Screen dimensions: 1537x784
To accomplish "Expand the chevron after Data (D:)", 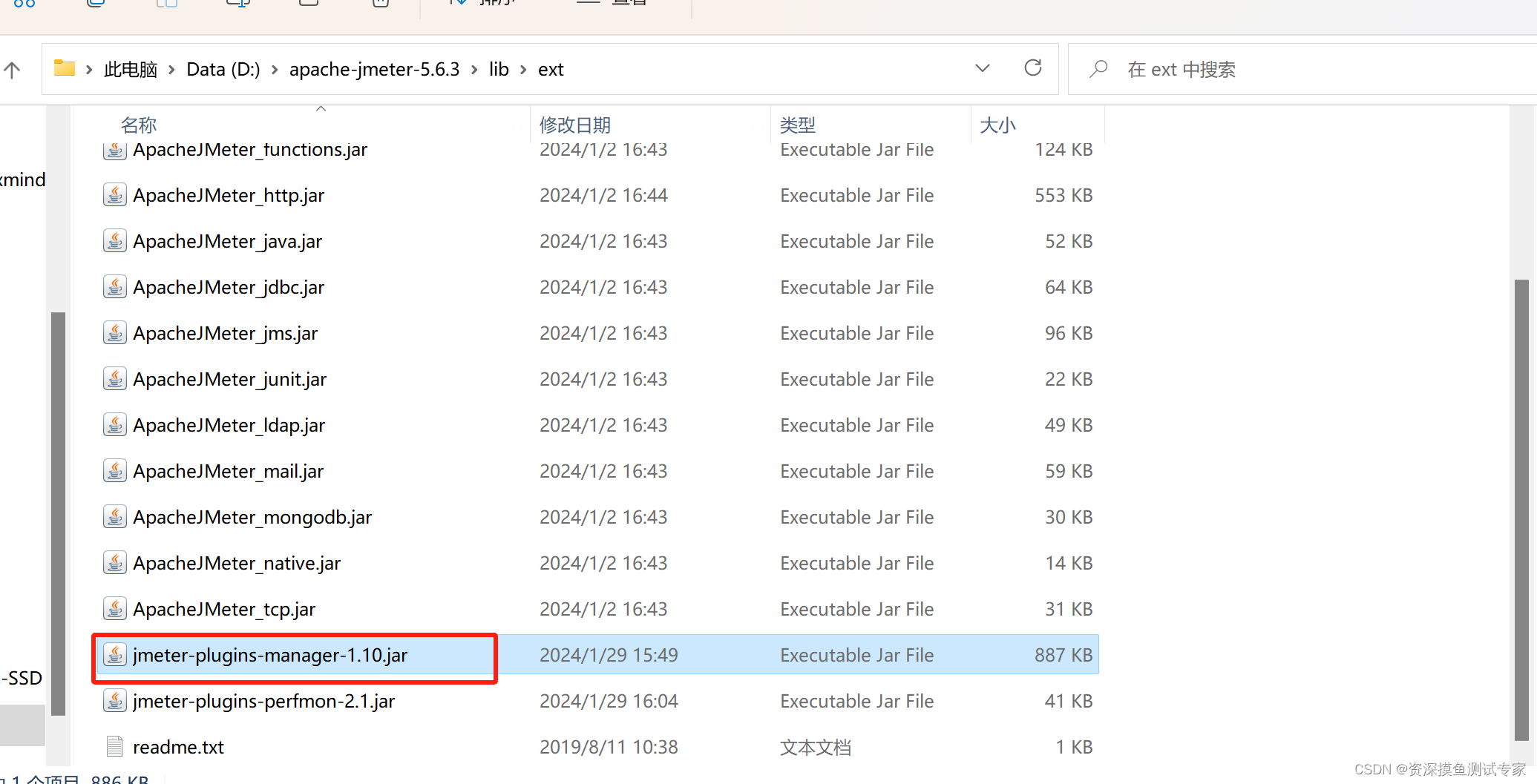I will [x=275, y=70].
